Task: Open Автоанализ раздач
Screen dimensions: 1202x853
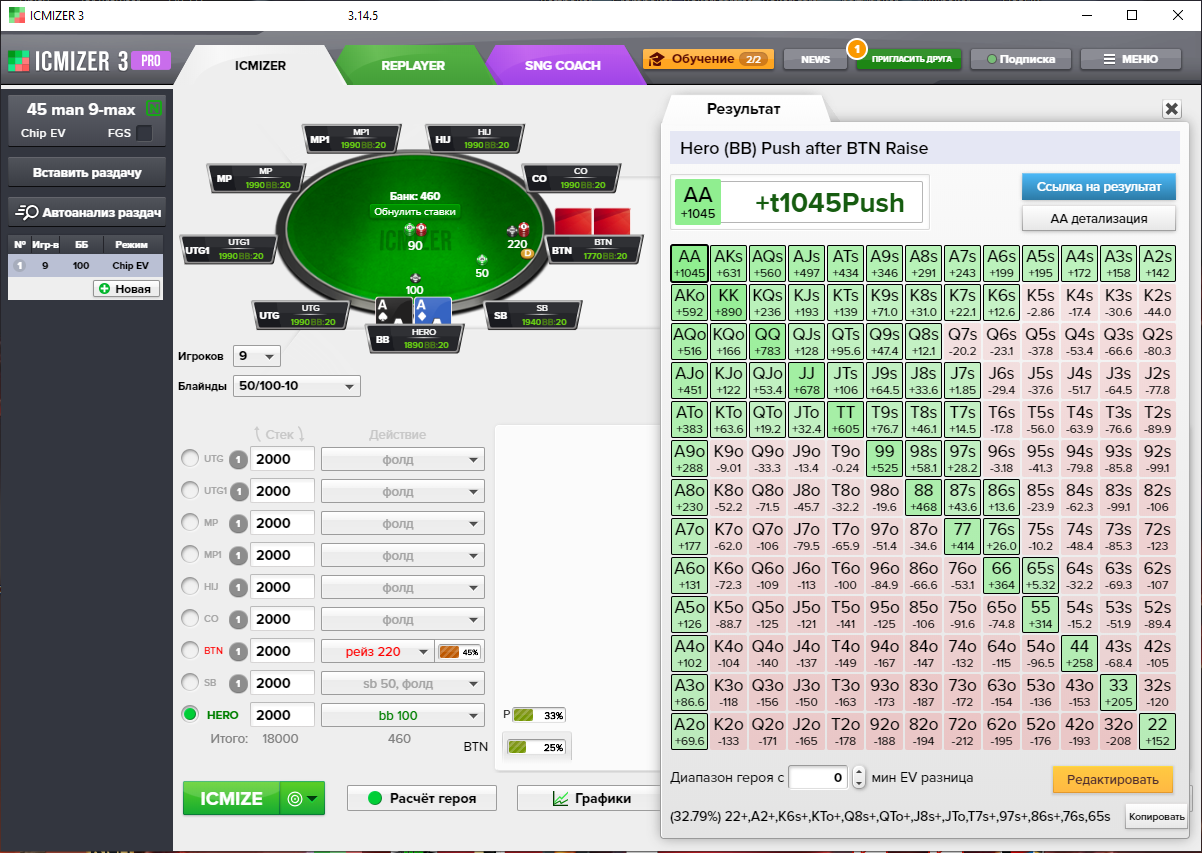Action: (87, 212)
